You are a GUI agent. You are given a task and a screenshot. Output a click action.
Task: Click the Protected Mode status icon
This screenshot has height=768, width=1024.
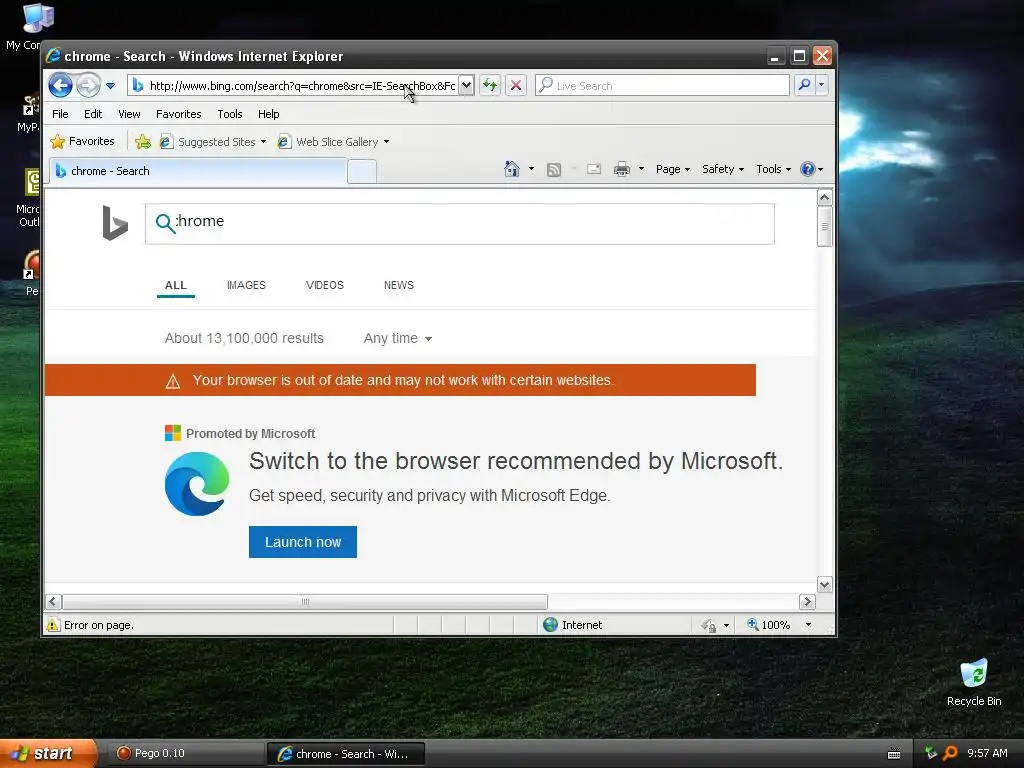709,626
